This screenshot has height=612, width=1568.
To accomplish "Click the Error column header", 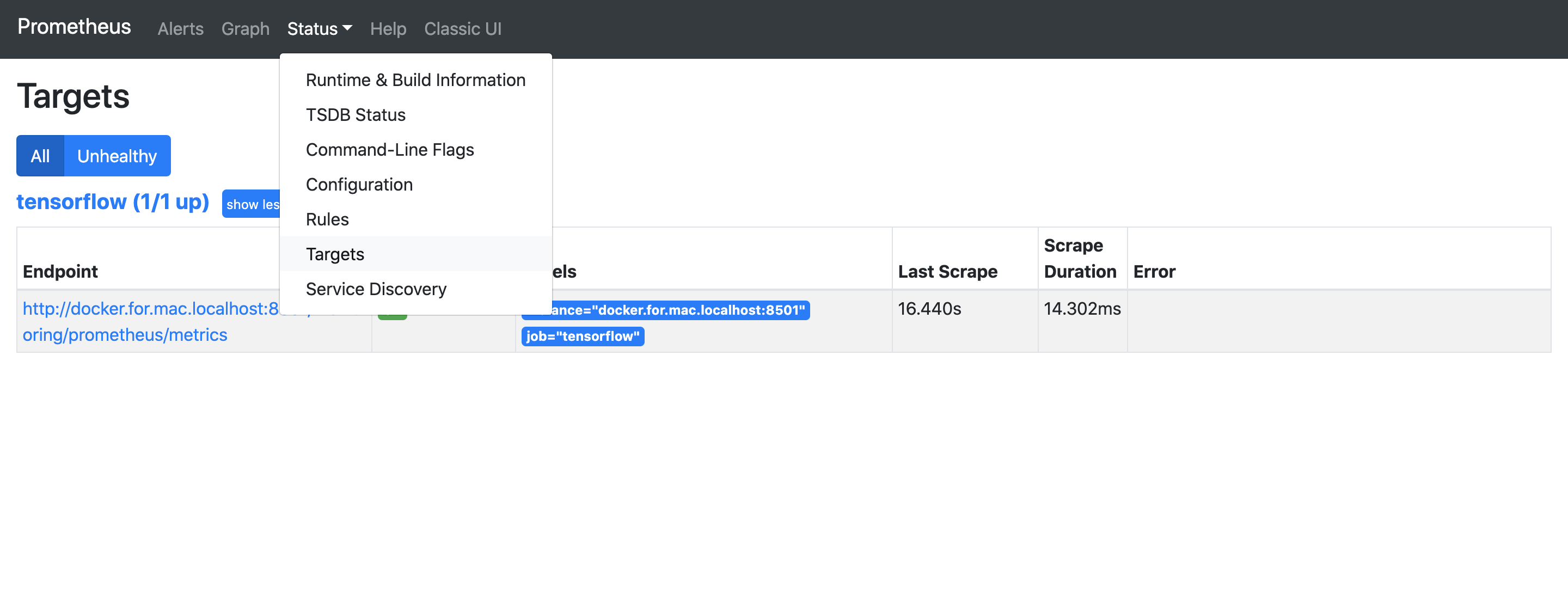I will click(1154, 272).
